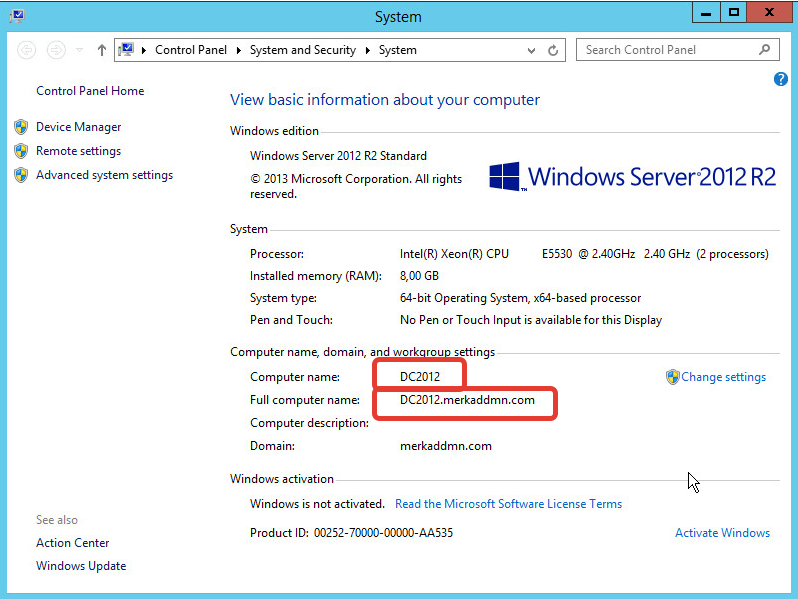Click the search magnifier icon
The width and height of the screenshot is (798, 599).
pos(764,49)
